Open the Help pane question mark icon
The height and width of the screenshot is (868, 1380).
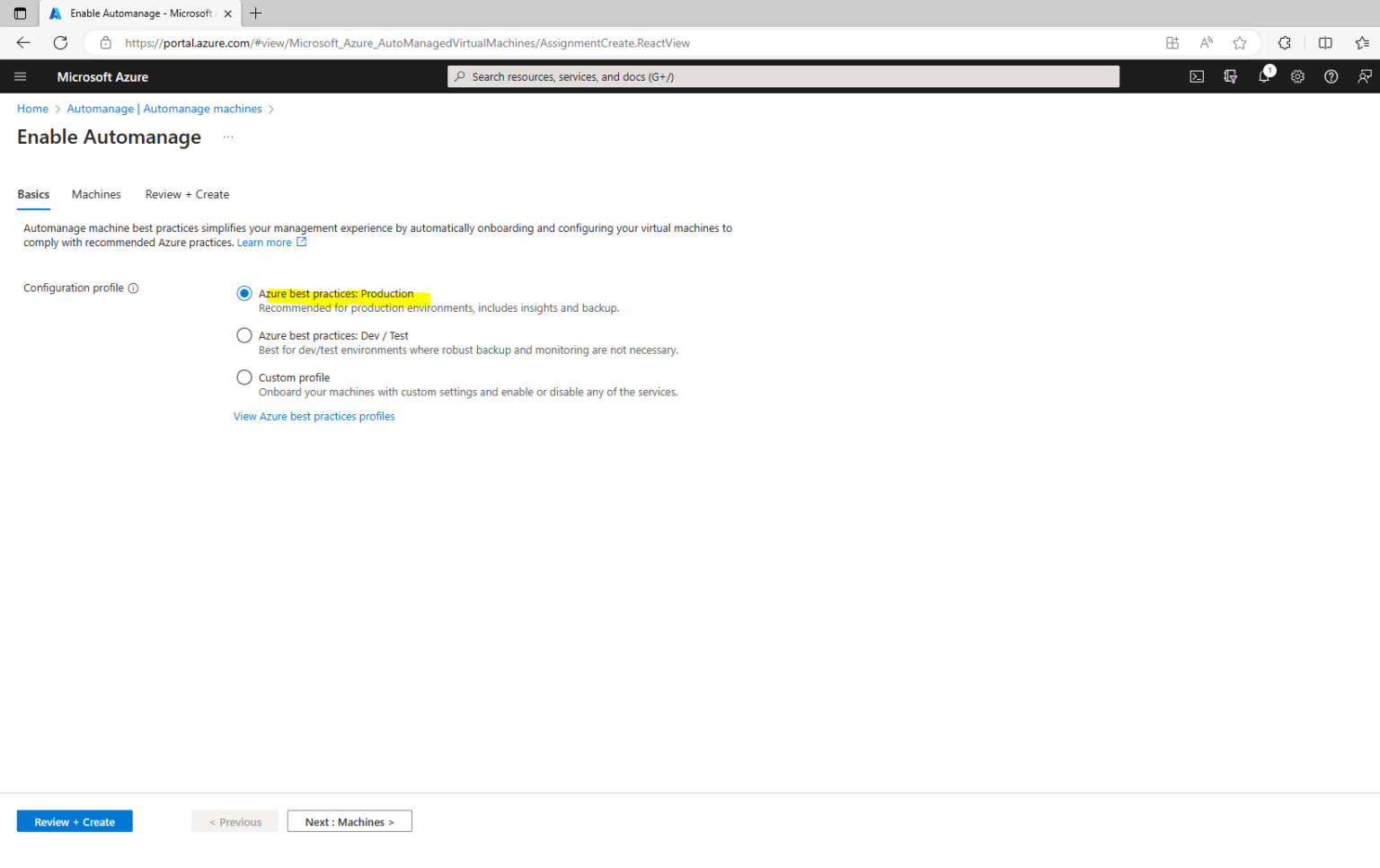1331,76
